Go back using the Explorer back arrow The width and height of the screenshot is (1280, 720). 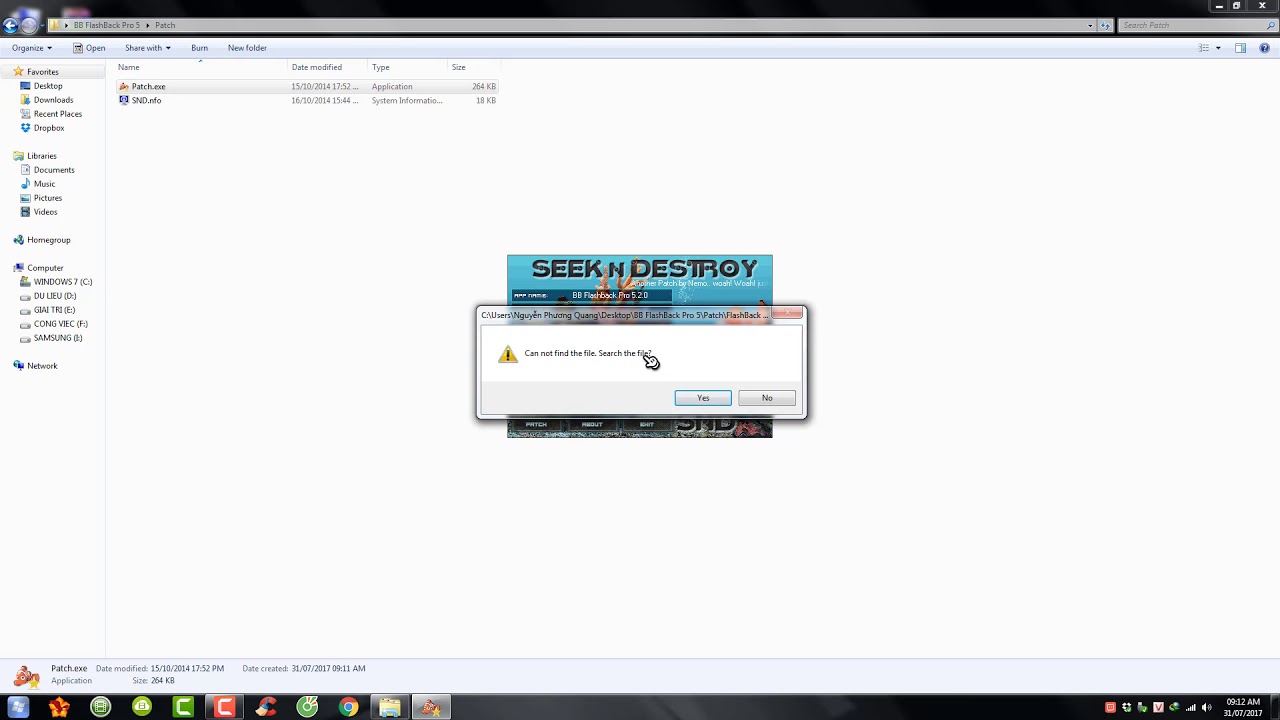(11, 25)
